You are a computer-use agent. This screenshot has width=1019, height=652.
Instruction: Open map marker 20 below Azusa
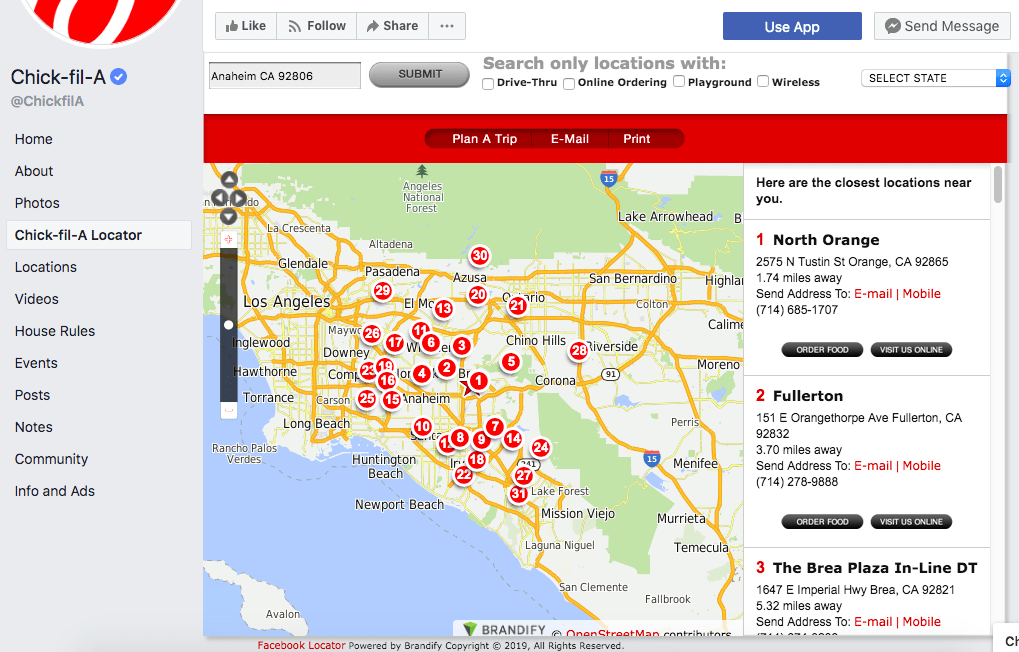pyautogui.click(x=478, y=295)
